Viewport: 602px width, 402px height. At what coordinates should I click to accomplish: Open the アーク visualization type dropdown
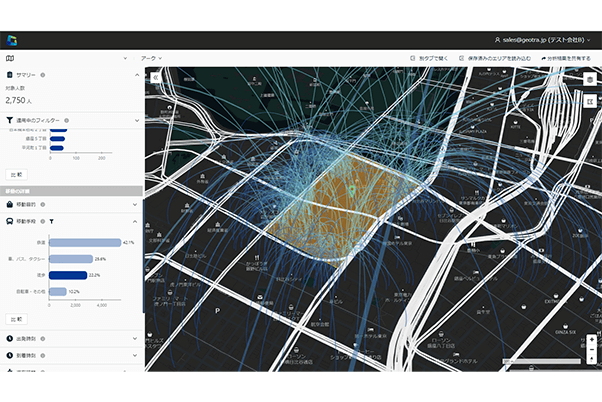[x=152, y=58]
